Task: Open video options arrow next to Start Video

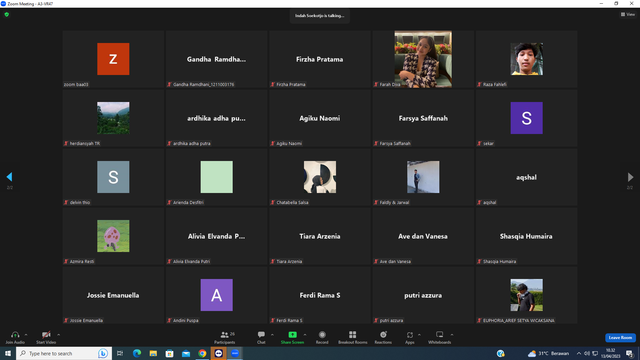Action: pos(58,335)
